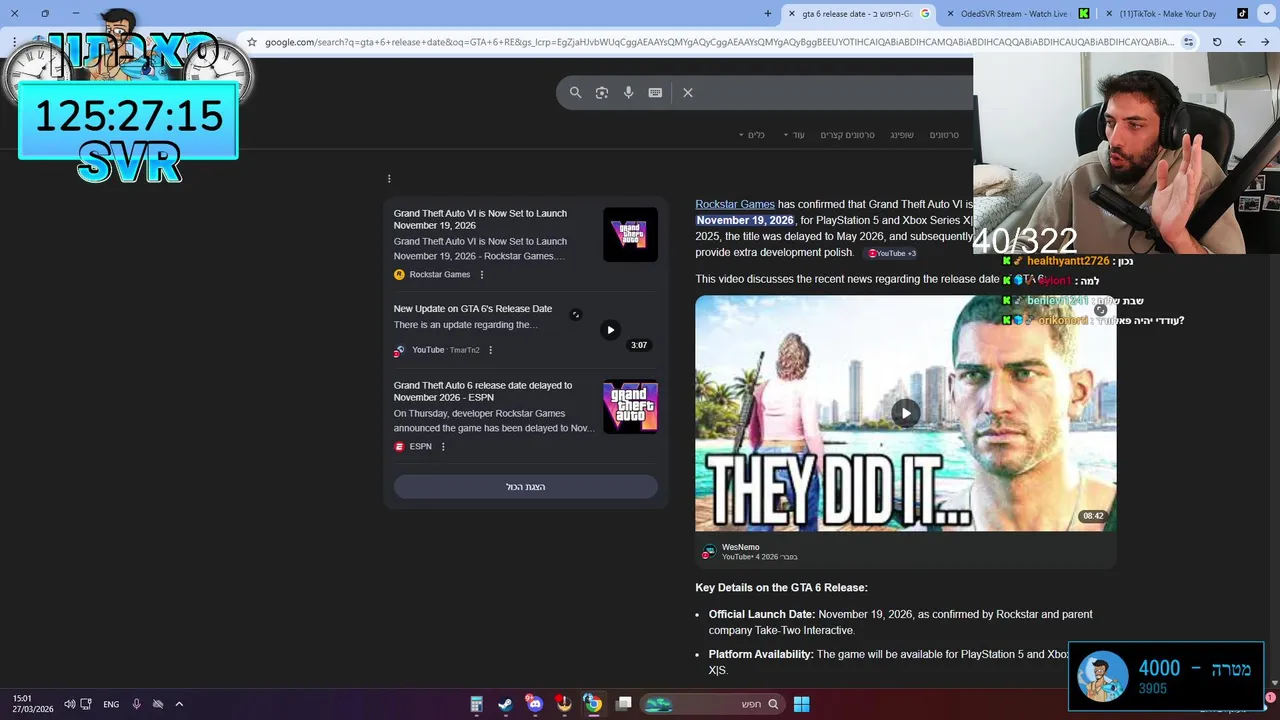This screenshot has width=1280, height=720.
Task: Open Discord from the taskbar
Action: 535,704
